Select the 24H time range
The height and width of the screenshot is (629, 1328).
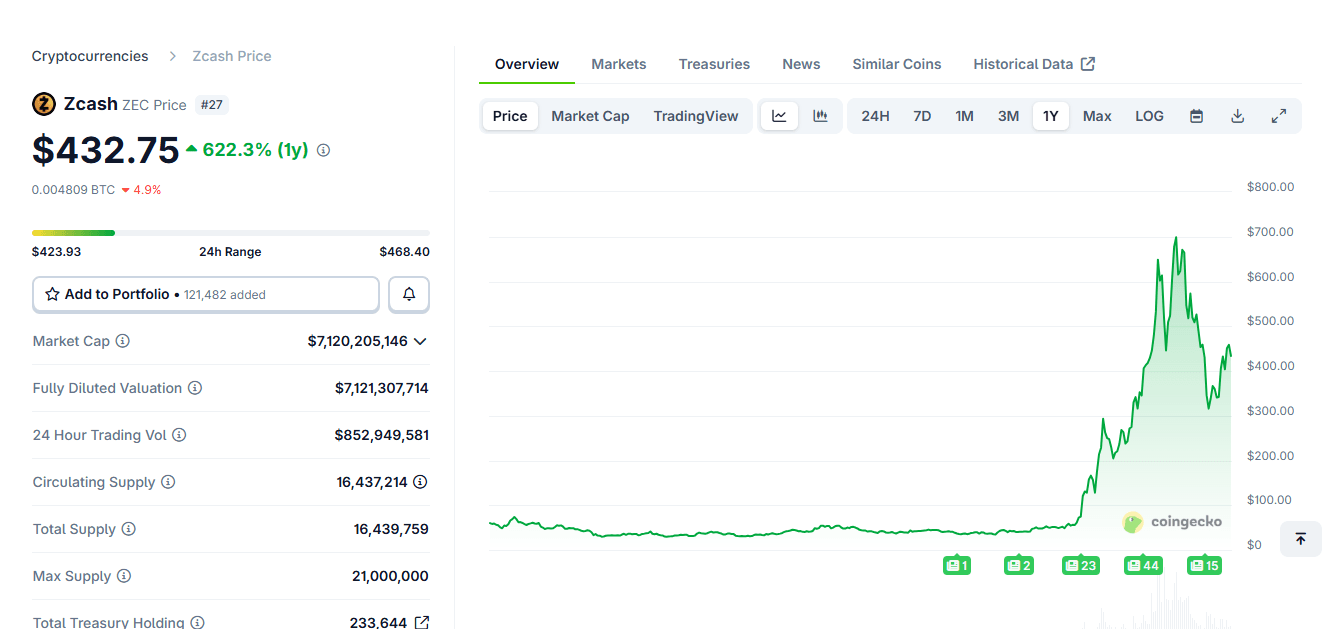[x=875, y=116]
